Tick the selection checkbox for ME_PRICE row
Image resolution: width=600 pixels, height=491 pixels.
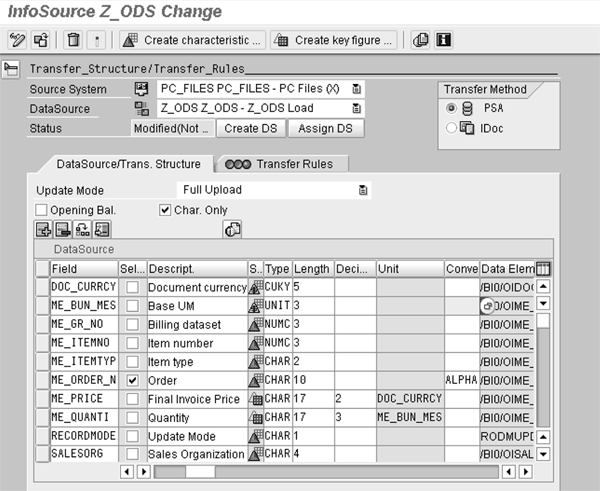(132, 399)
